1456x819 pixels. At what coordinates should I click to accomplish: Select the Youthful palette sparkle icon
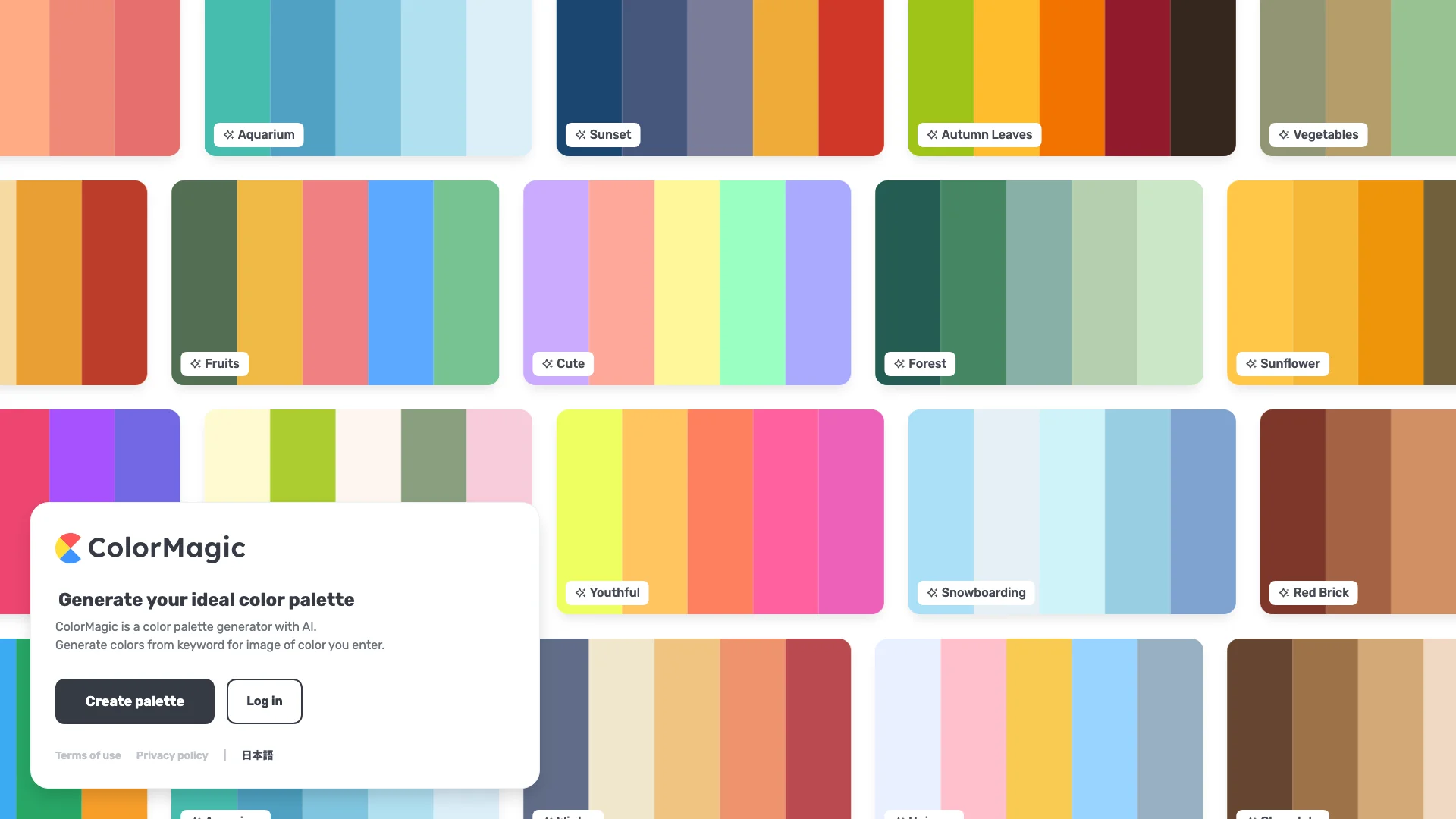579,592
